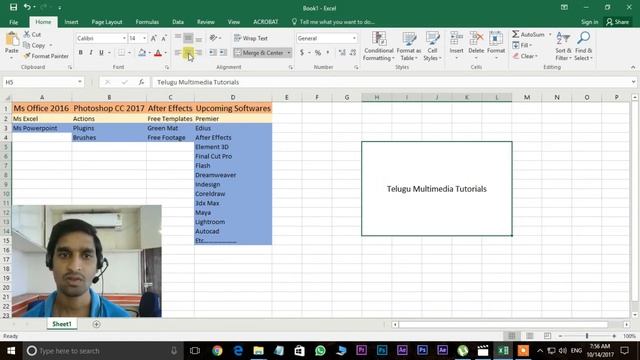Click the Save icon in quick access toolbar
Viewport: 640px width, 360px height.
tap(13, 7)
